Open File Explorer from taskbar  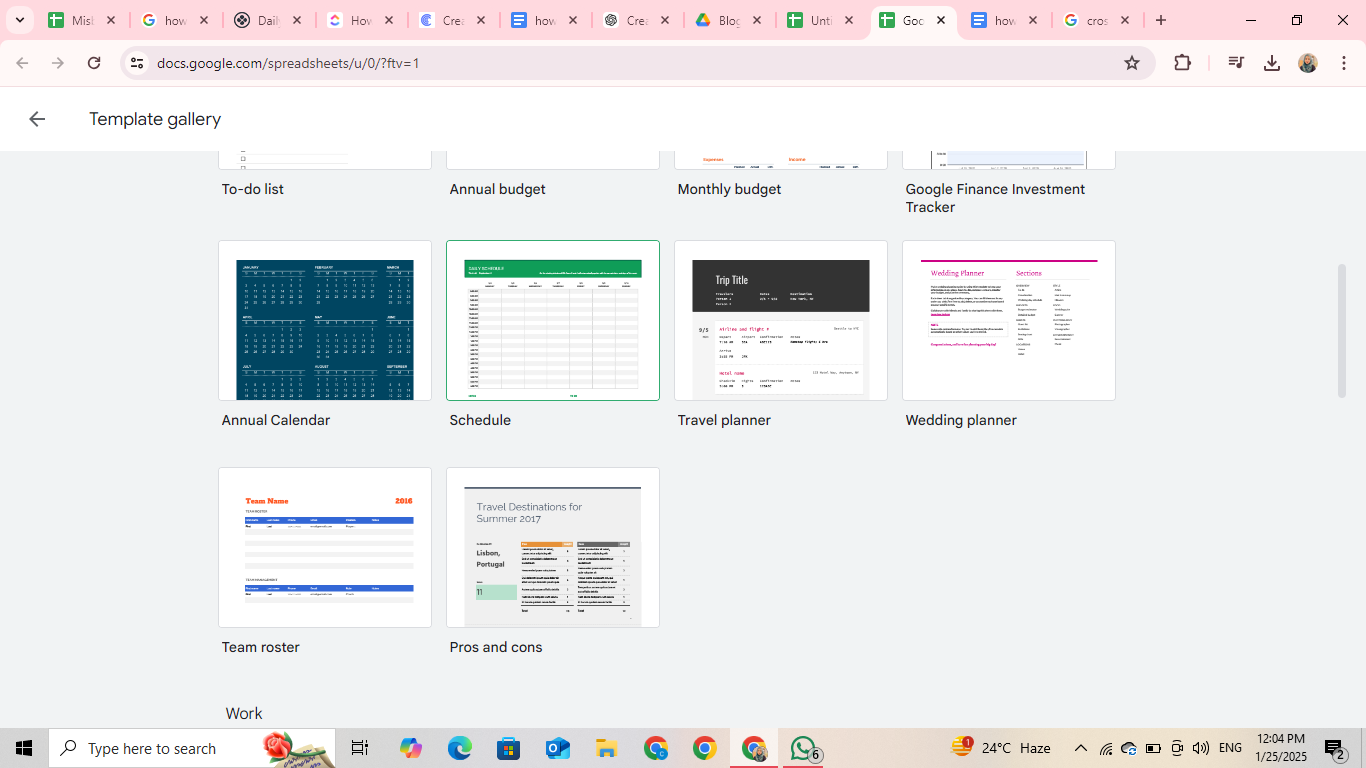[x=607, y=748]
